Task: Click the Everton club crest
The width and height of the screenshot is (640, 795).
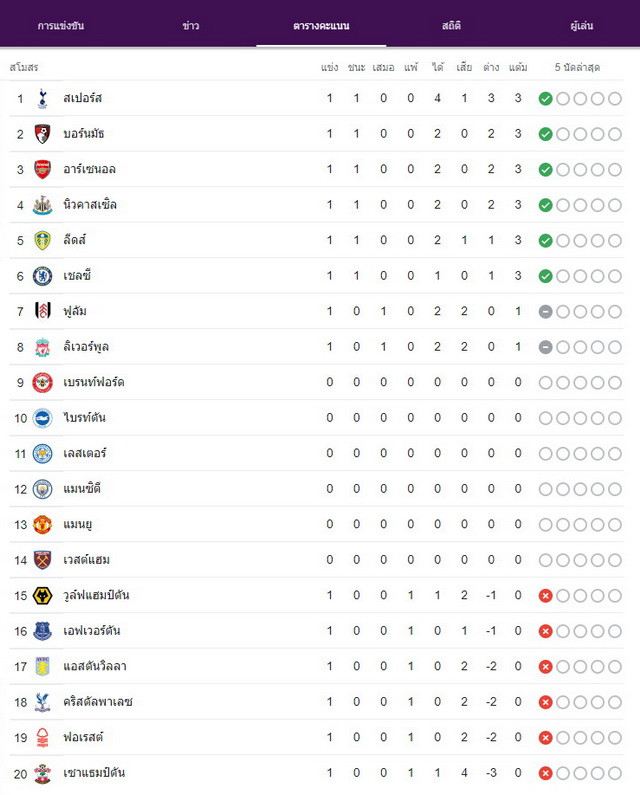Action: (43, 631)
